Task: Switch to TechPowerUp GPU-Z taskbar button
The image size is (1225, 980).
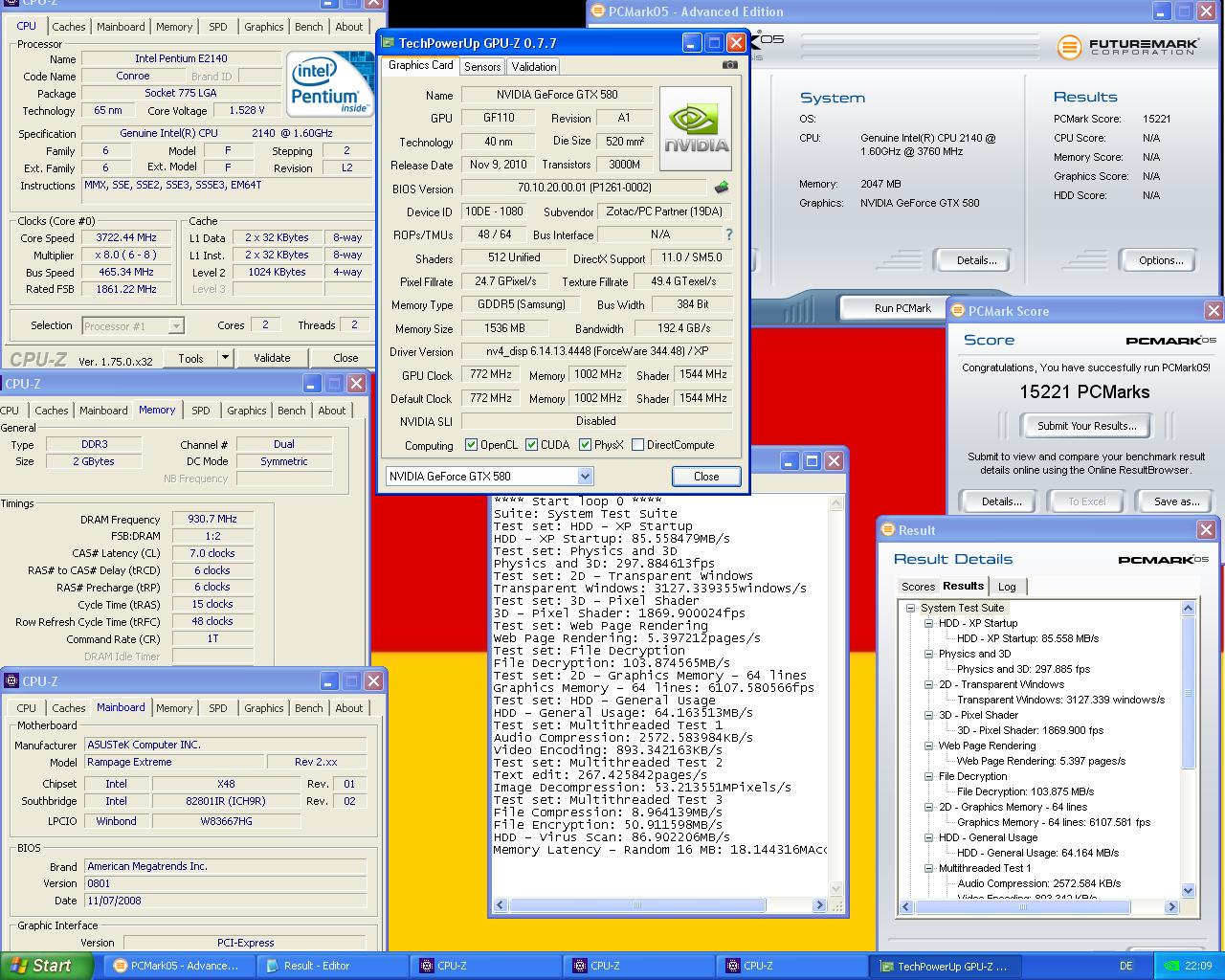Action: (945, 966)
